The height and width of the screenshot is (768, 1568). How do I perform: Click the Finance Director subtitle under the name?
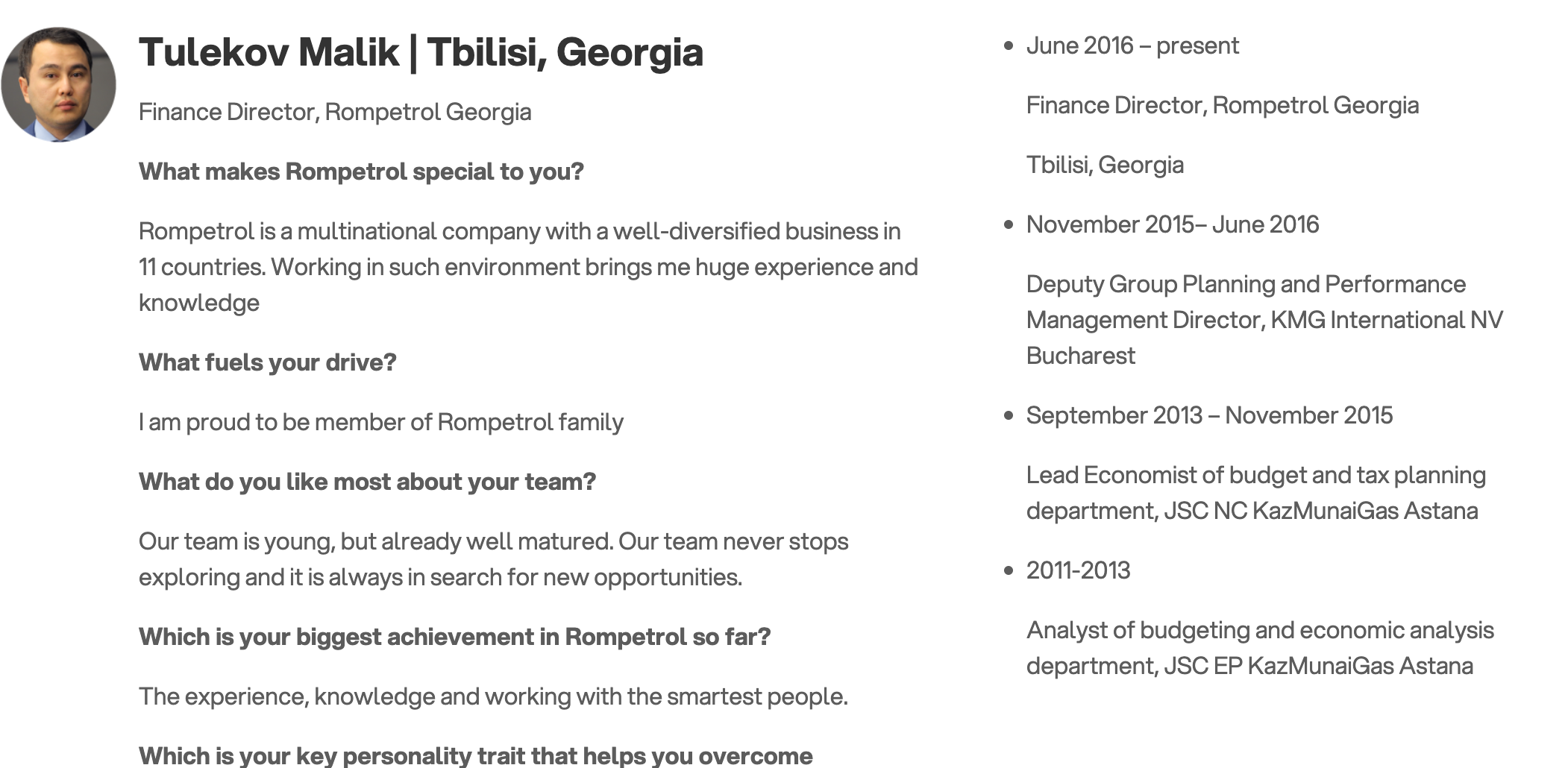[x=335, y=112]
